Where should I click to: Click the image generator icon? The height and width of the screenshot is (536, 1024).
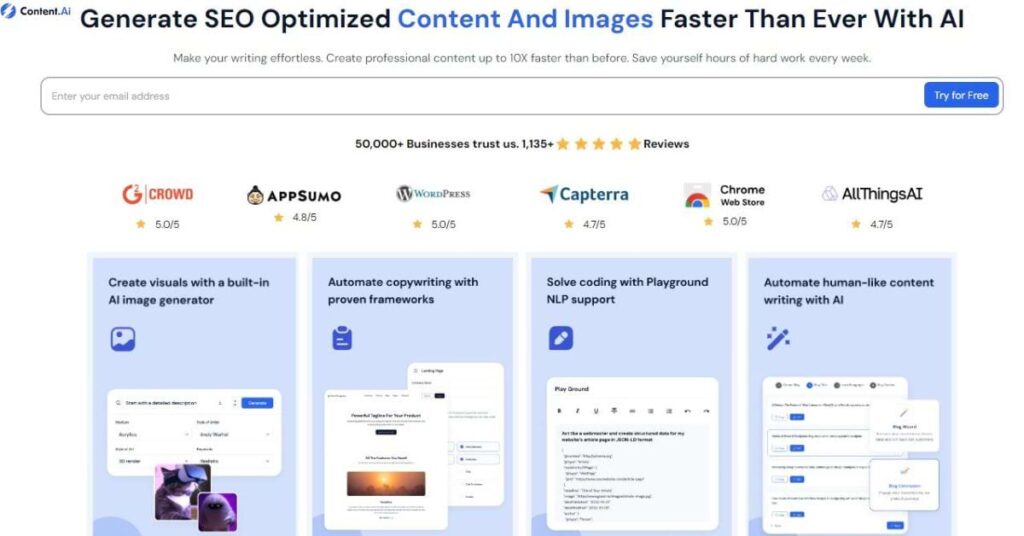[x=123, y=339]
